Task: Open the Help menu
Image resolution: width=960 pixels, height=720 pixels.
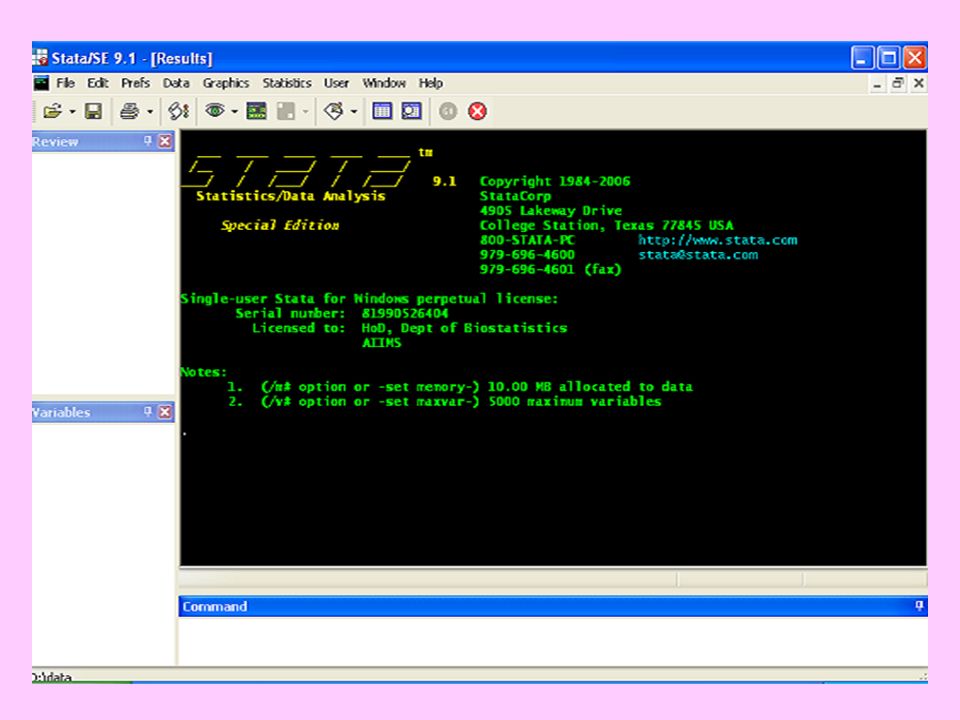Action: 430,83
